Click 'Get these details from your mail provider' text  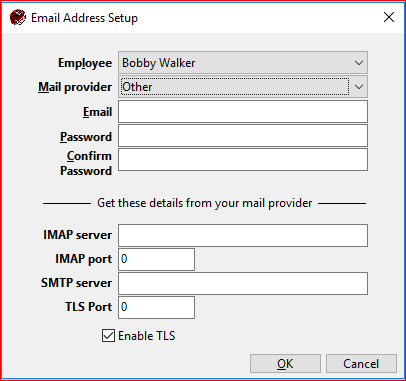pos(205,203)
